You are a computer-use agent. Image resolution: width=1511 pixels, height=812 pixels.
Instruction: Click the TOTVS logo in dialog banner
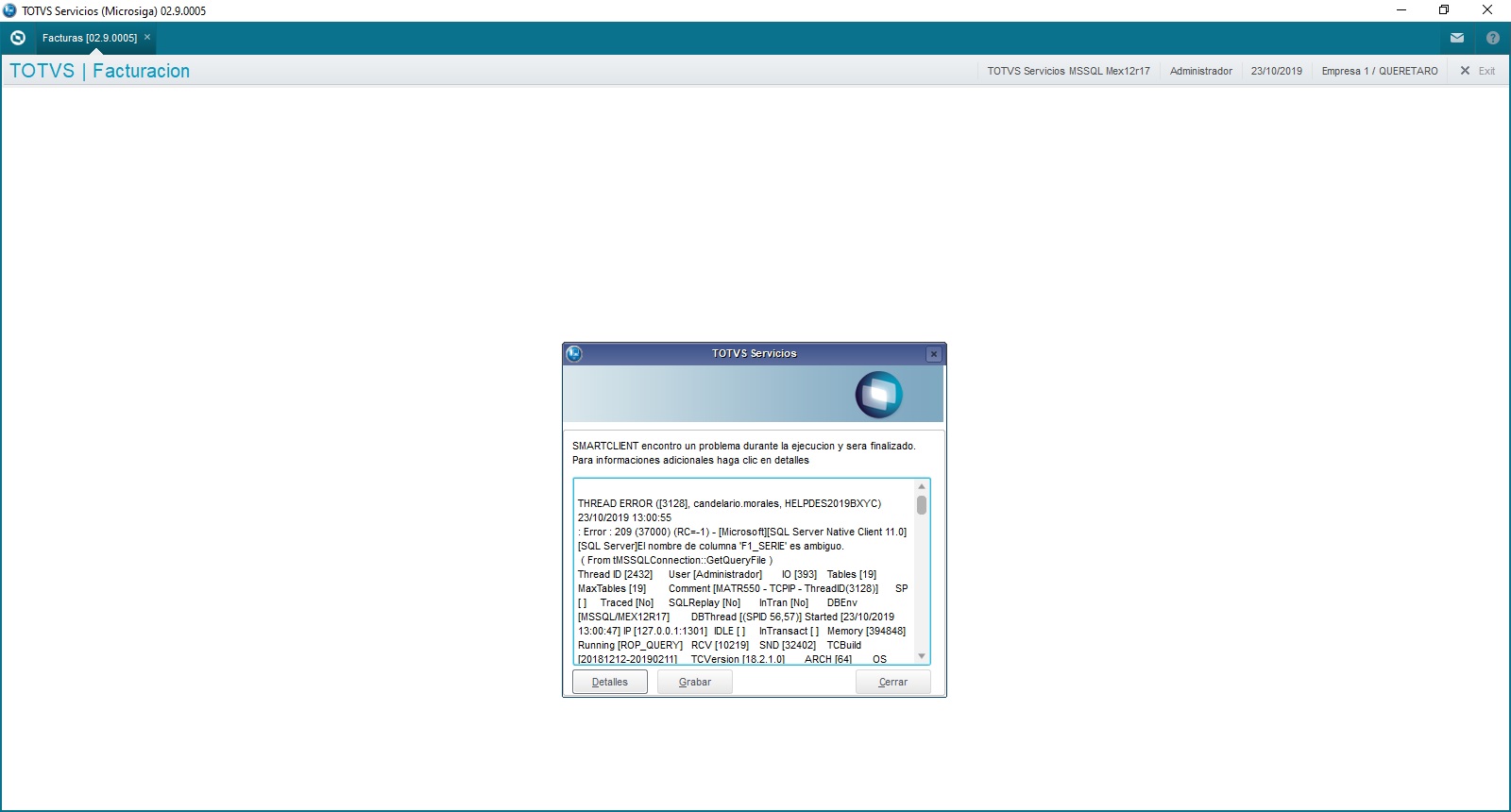coord(879,395)
